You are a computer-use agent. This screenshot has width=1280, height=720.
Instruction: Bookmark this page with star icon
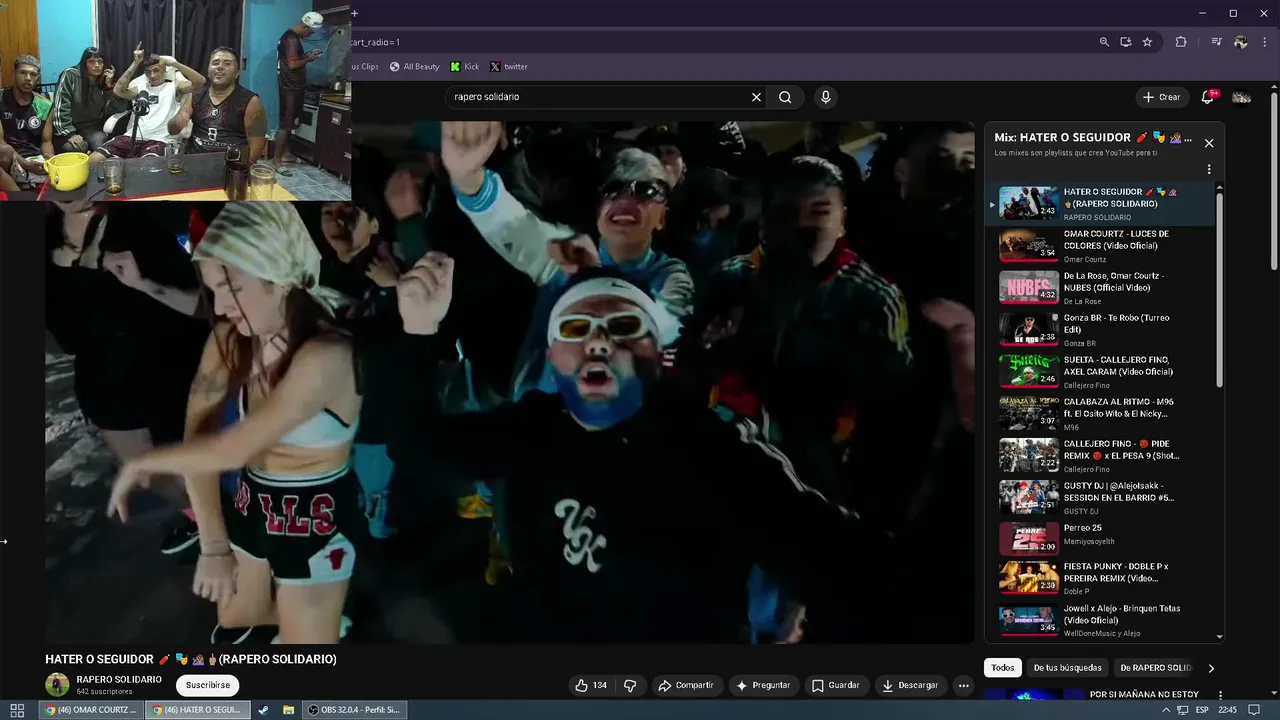pyautogui.click(x=1147, y=42)
